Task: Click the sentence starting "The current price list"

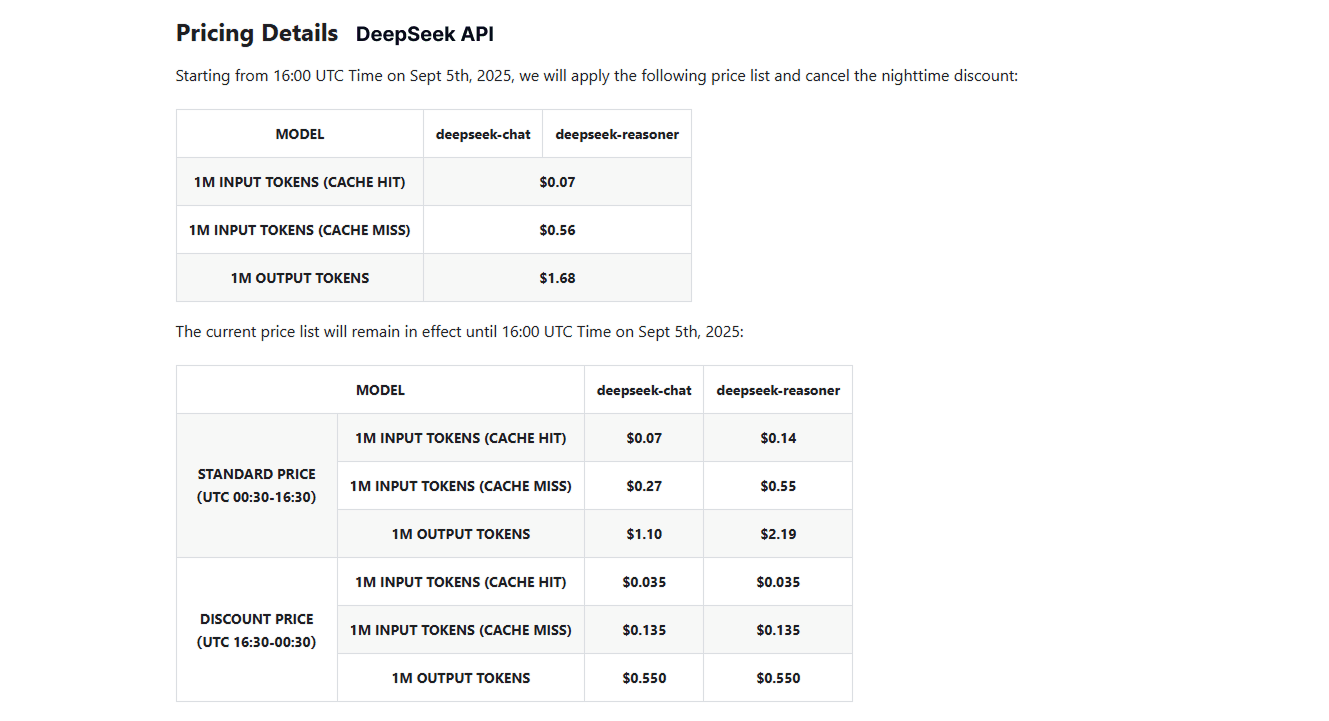Action: [x=459, y=332]
